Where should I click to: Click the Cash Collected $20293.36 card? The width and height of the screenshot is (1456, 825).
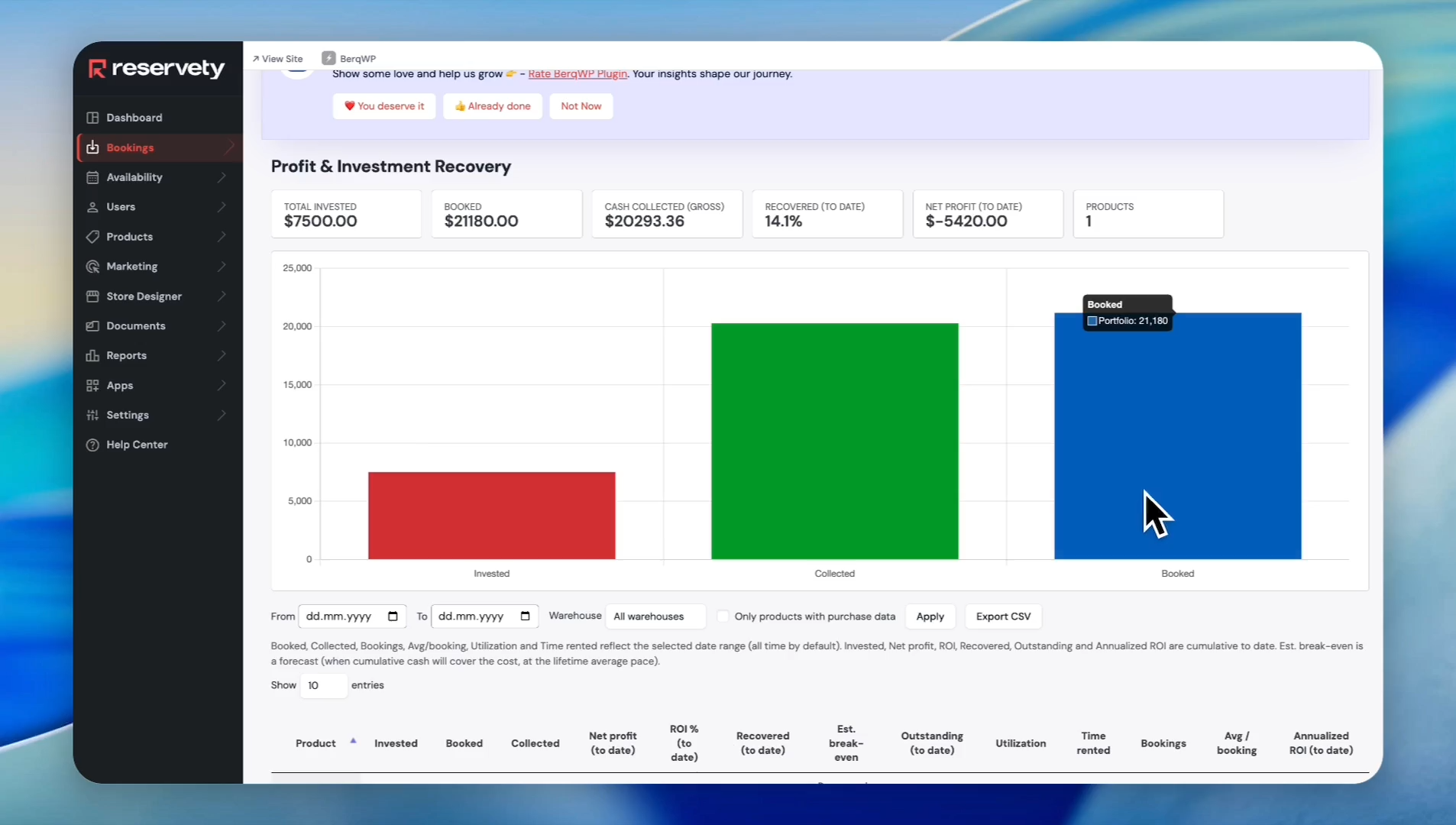click(x=667, y=214)
